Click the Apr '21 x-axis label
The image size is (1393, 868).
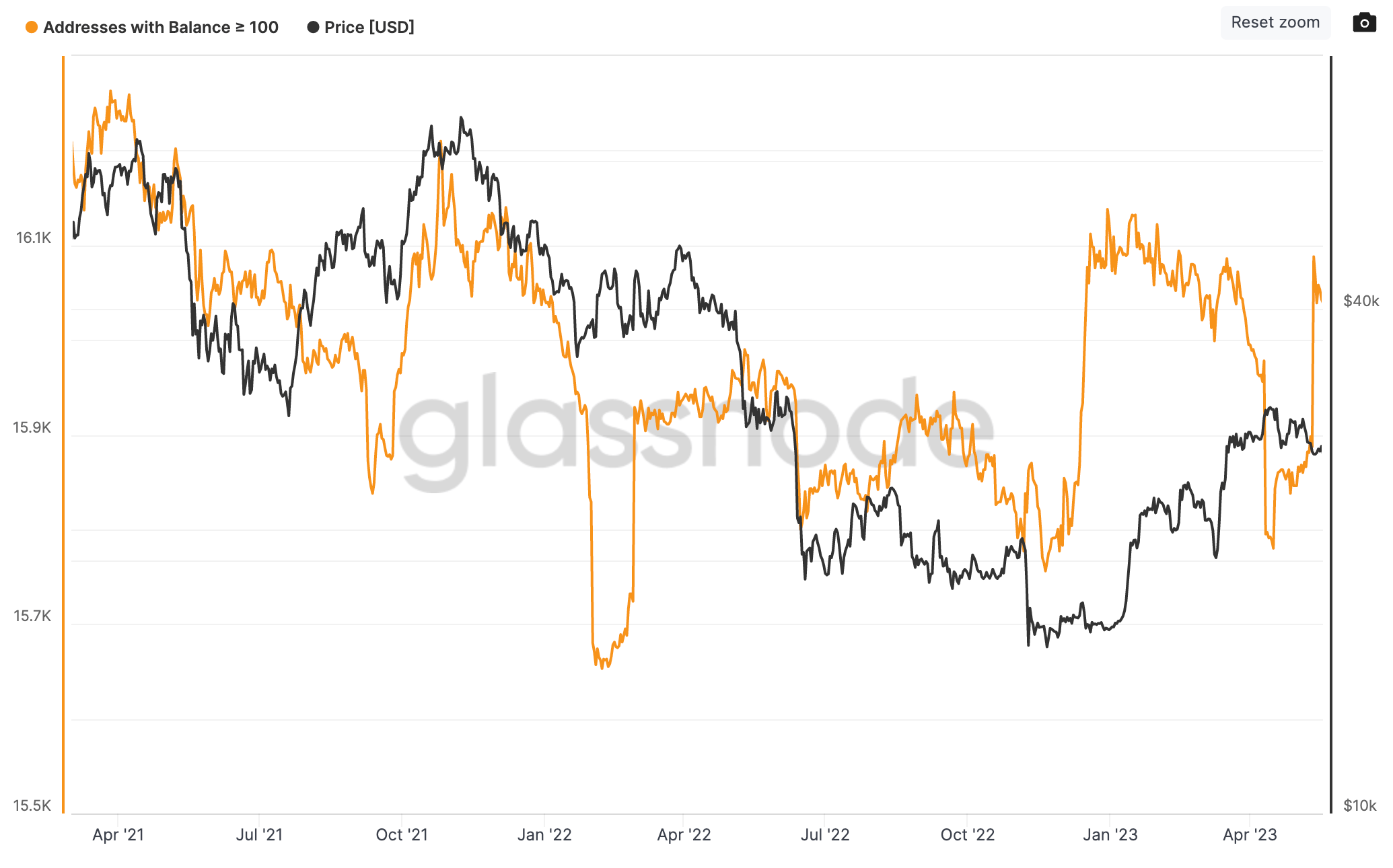coord(118,835)
